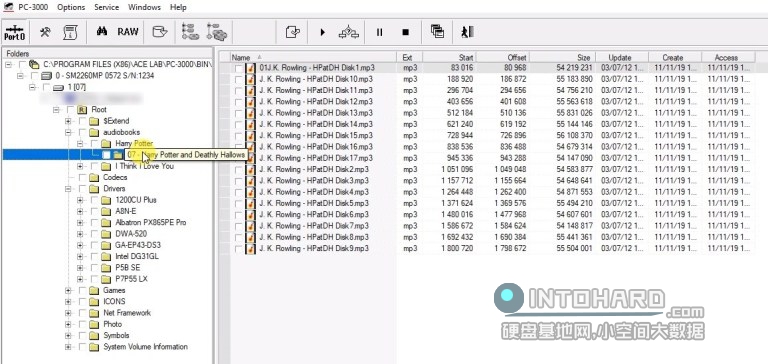Click the exit running-man icon
Image resolution: width=768 pixels, height=364 pixels.
tap(467, 32)
